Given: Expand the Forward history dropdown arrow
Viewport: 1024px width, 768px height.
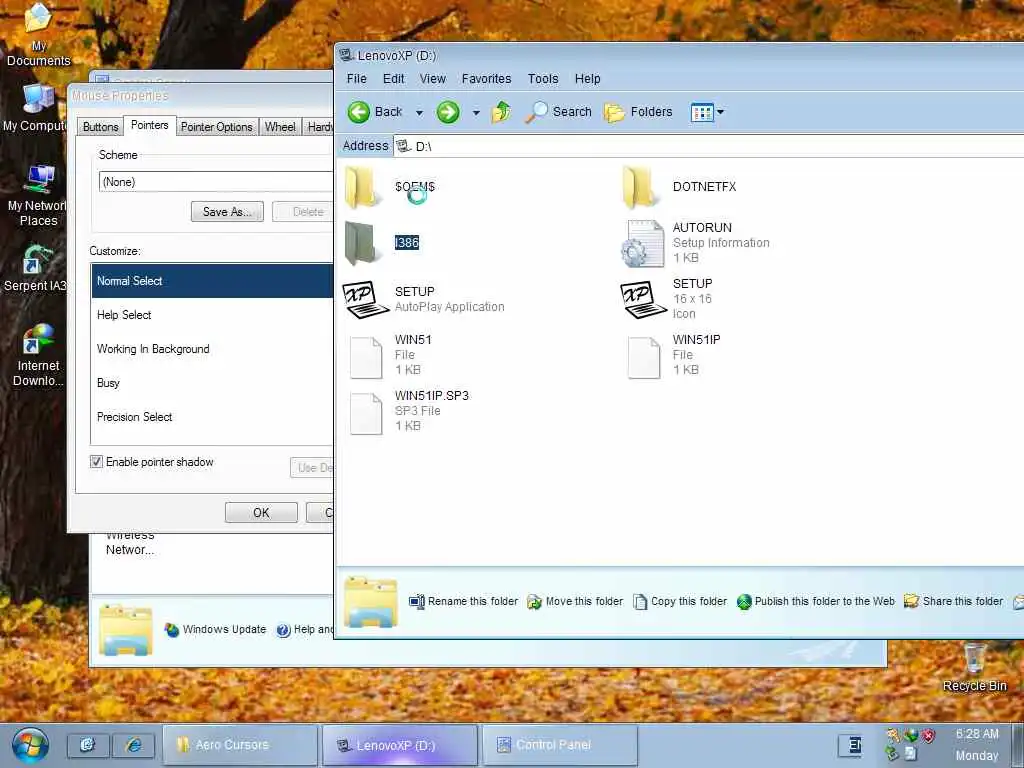Looking at the screenshot, I should [476, 113].
